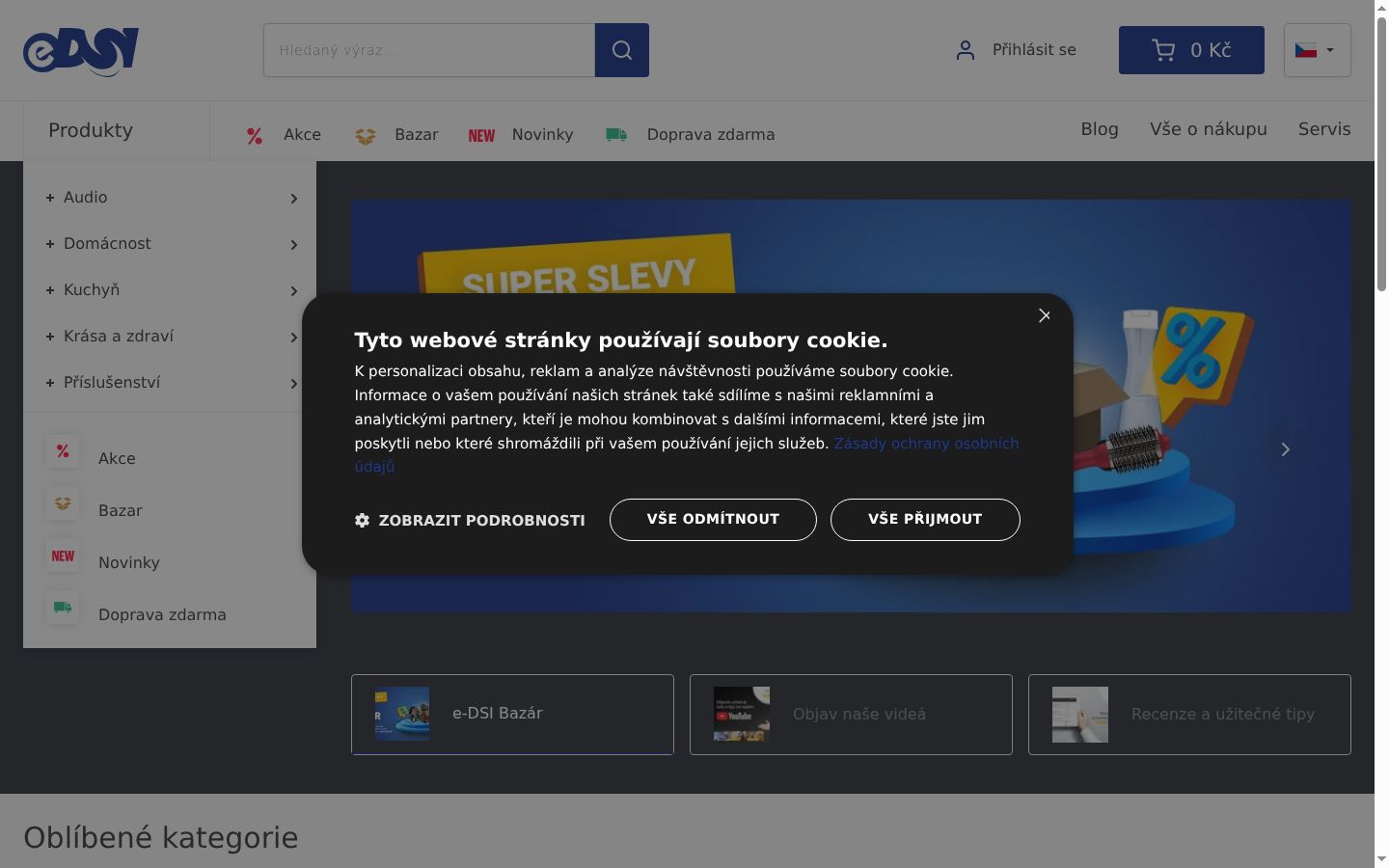Click the sidebar Novinky NEW icon

pos(63,556)
